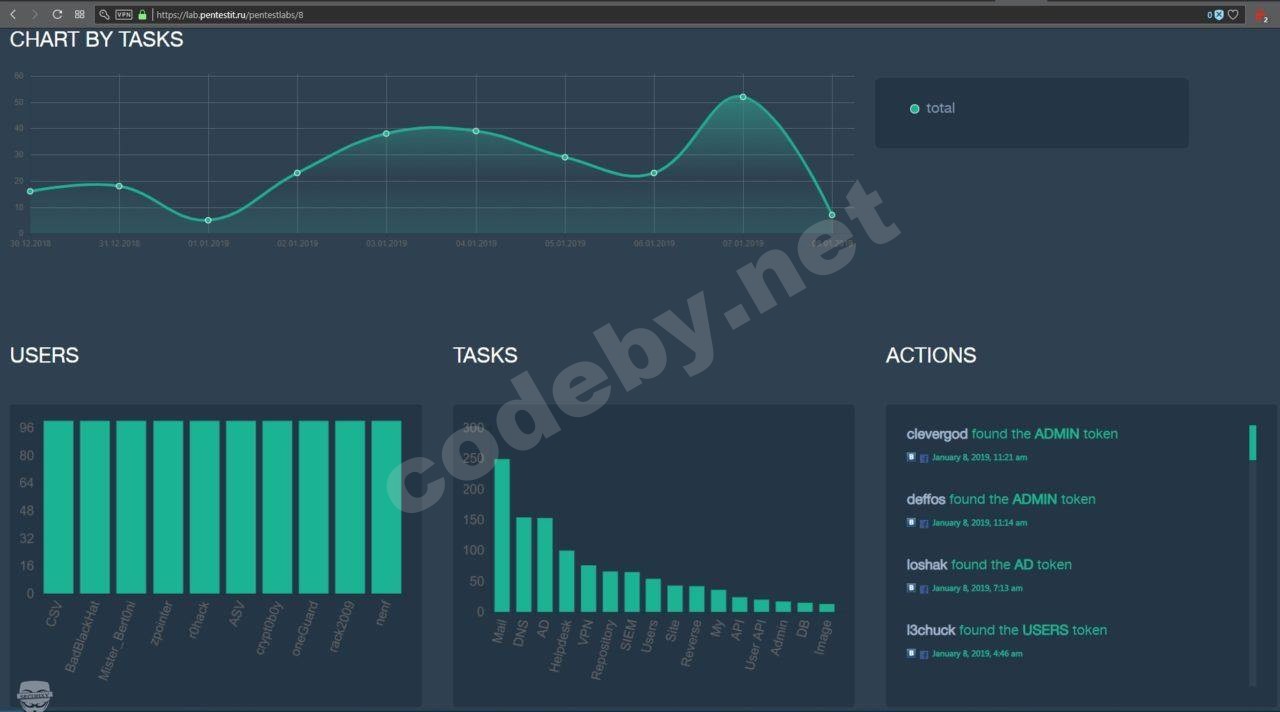
Task: Click the rack2009 bar in Users chart
Action: (350, 507)
